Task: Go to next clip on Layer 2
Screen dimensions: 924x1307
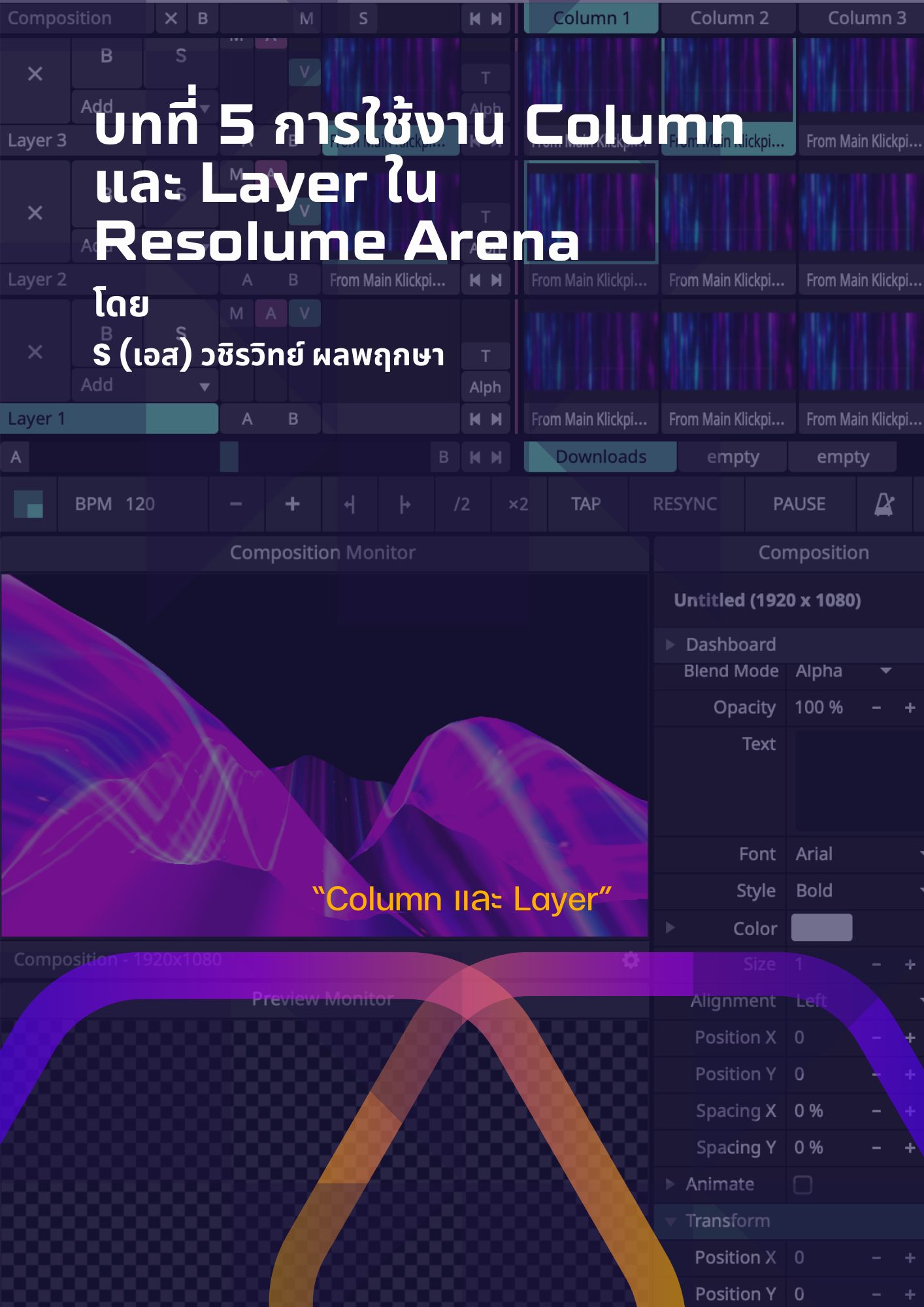Action: click(497, 280)
